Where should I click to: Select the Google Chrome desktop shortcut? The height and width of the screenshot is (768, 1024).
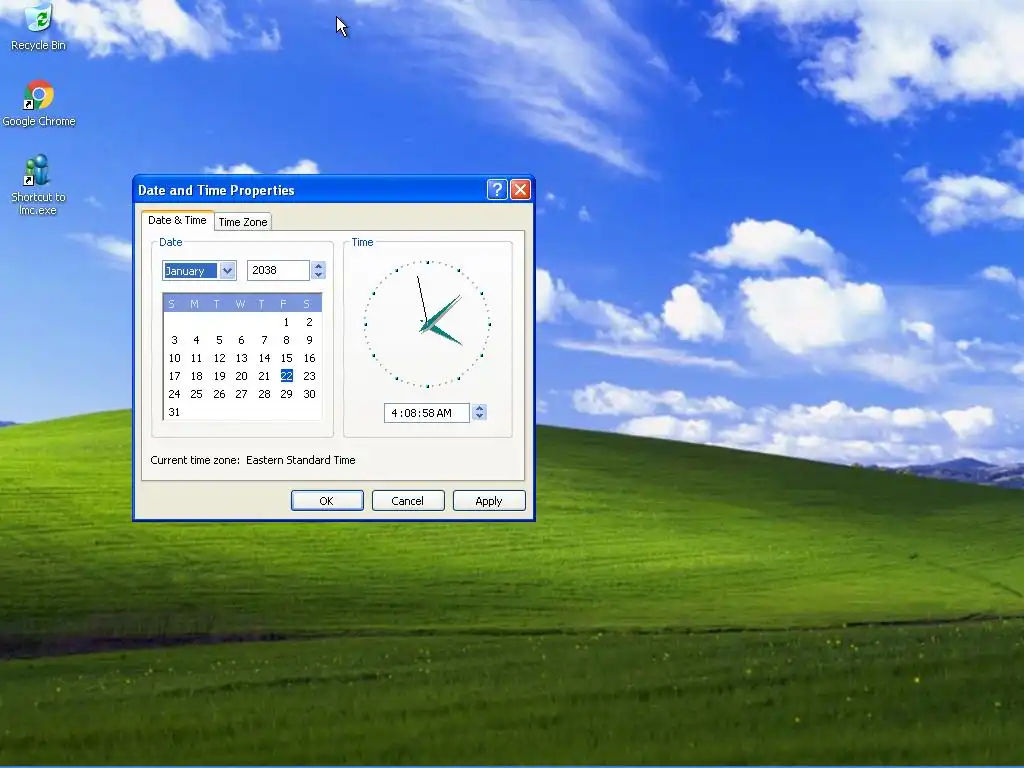(39, 103)
